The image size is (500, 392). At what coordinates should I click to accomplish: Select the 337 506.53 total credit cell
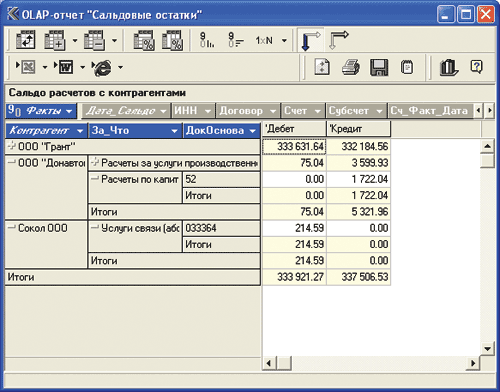[x=358, y=277]
